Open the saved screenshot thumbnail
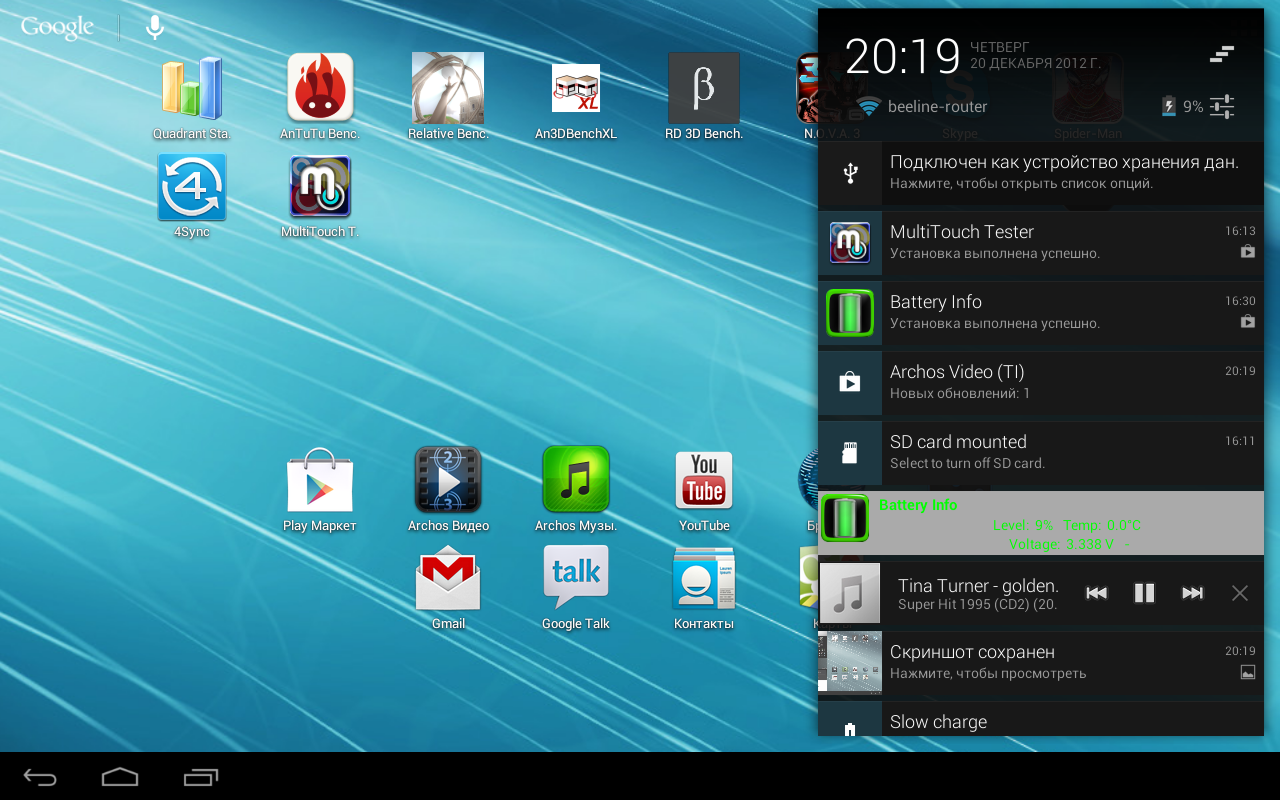This screenshot has width=1280, height=800. pos(850,662)
